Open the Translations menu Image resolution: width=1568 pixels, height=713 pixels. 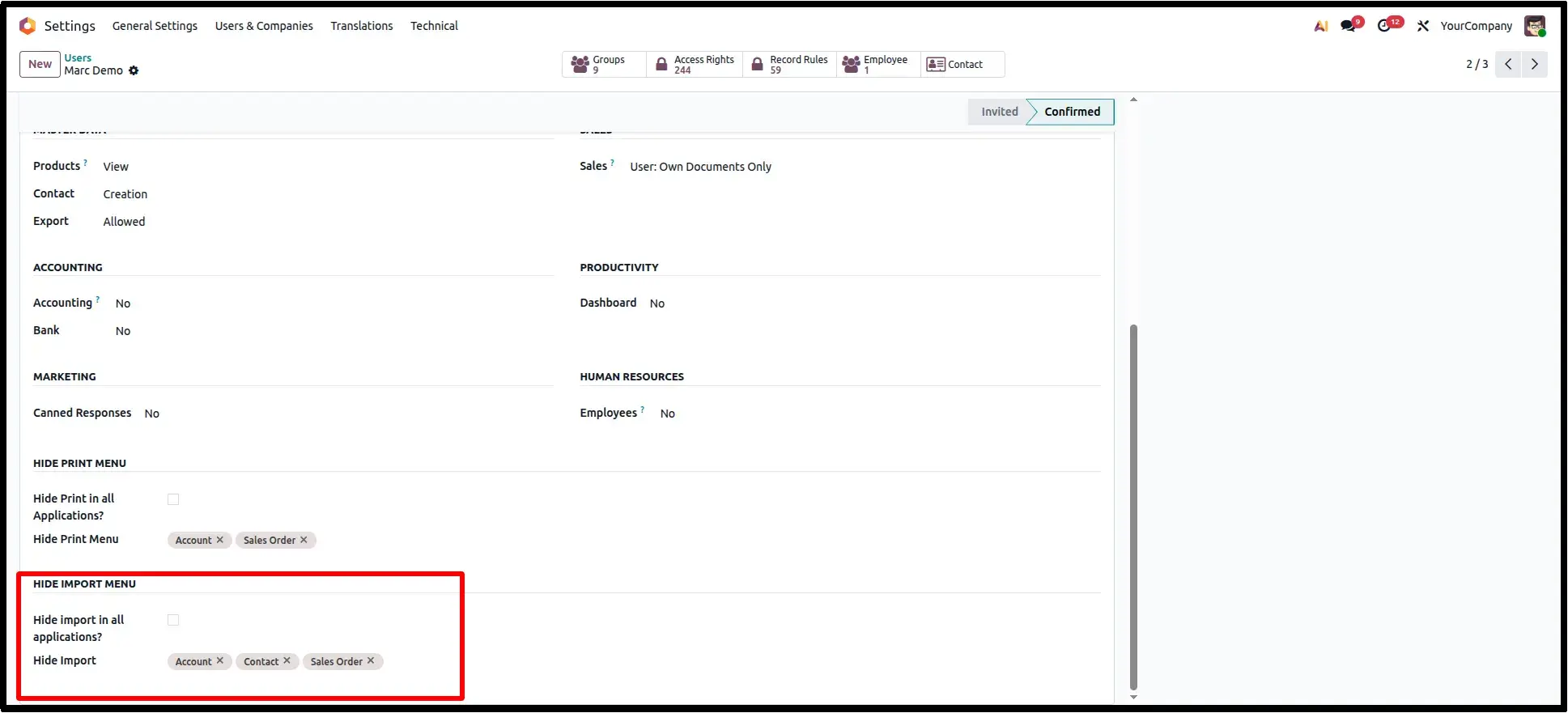pos(362,26)
